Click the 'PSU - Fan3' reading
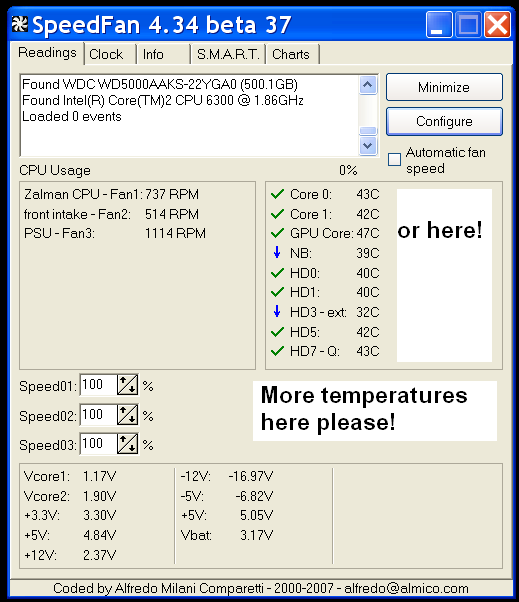519x602 pixels. [115, 233]
